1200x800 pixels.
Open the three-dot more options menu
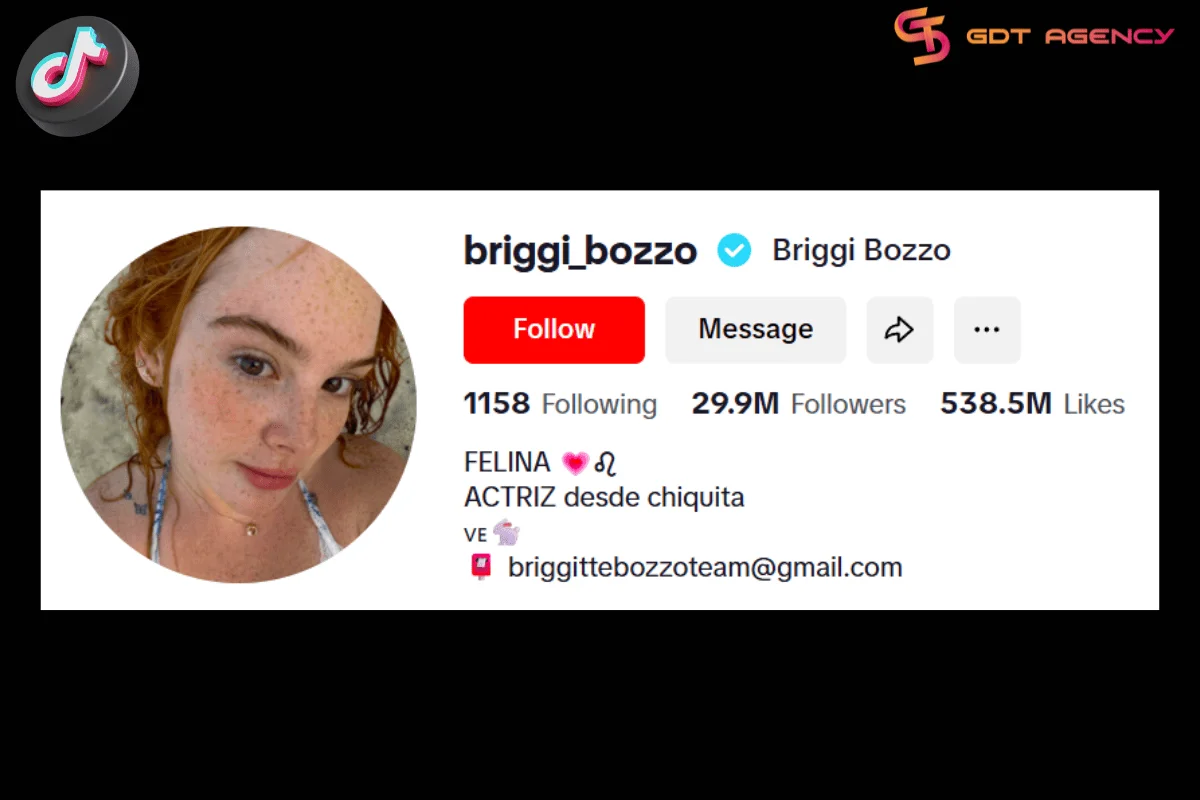[987, 329]
